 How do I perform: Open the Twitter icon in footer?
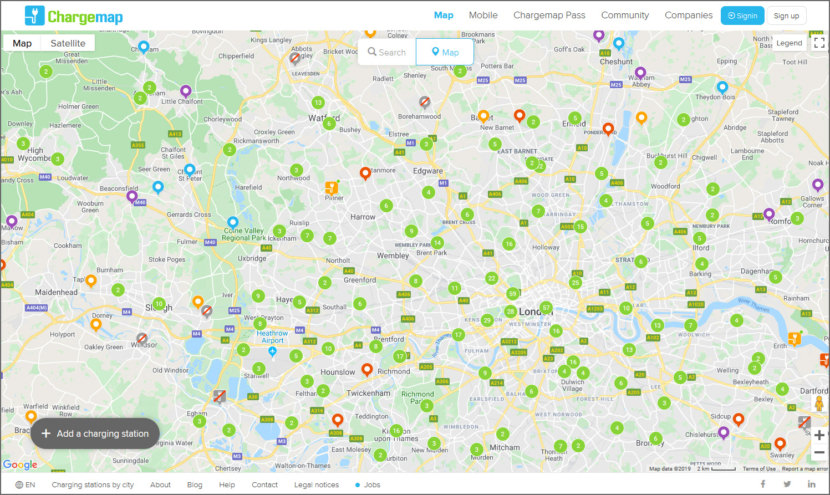(787, 484)
